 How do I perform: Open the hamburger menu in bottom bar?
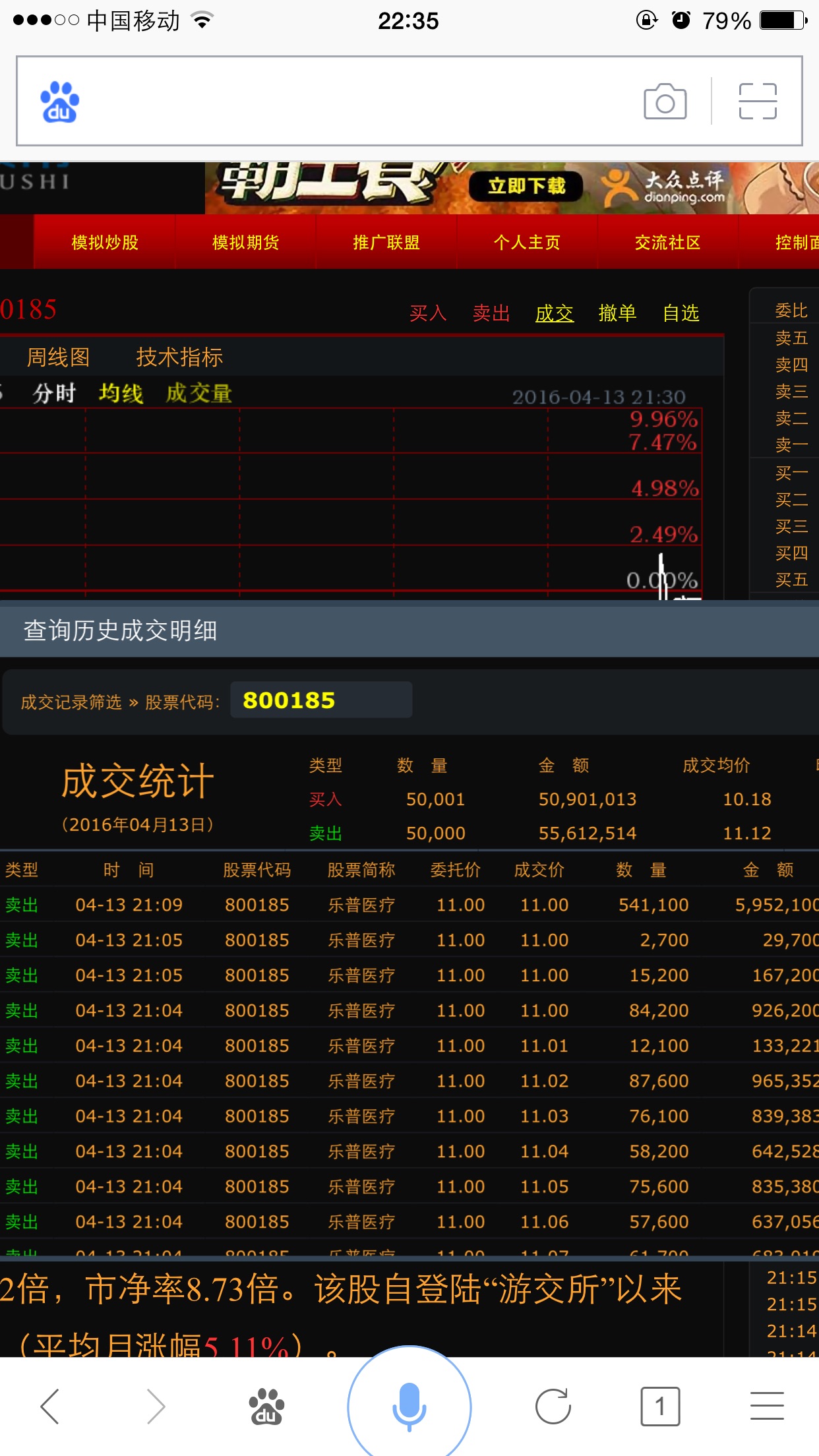(x=767, y=1407)
